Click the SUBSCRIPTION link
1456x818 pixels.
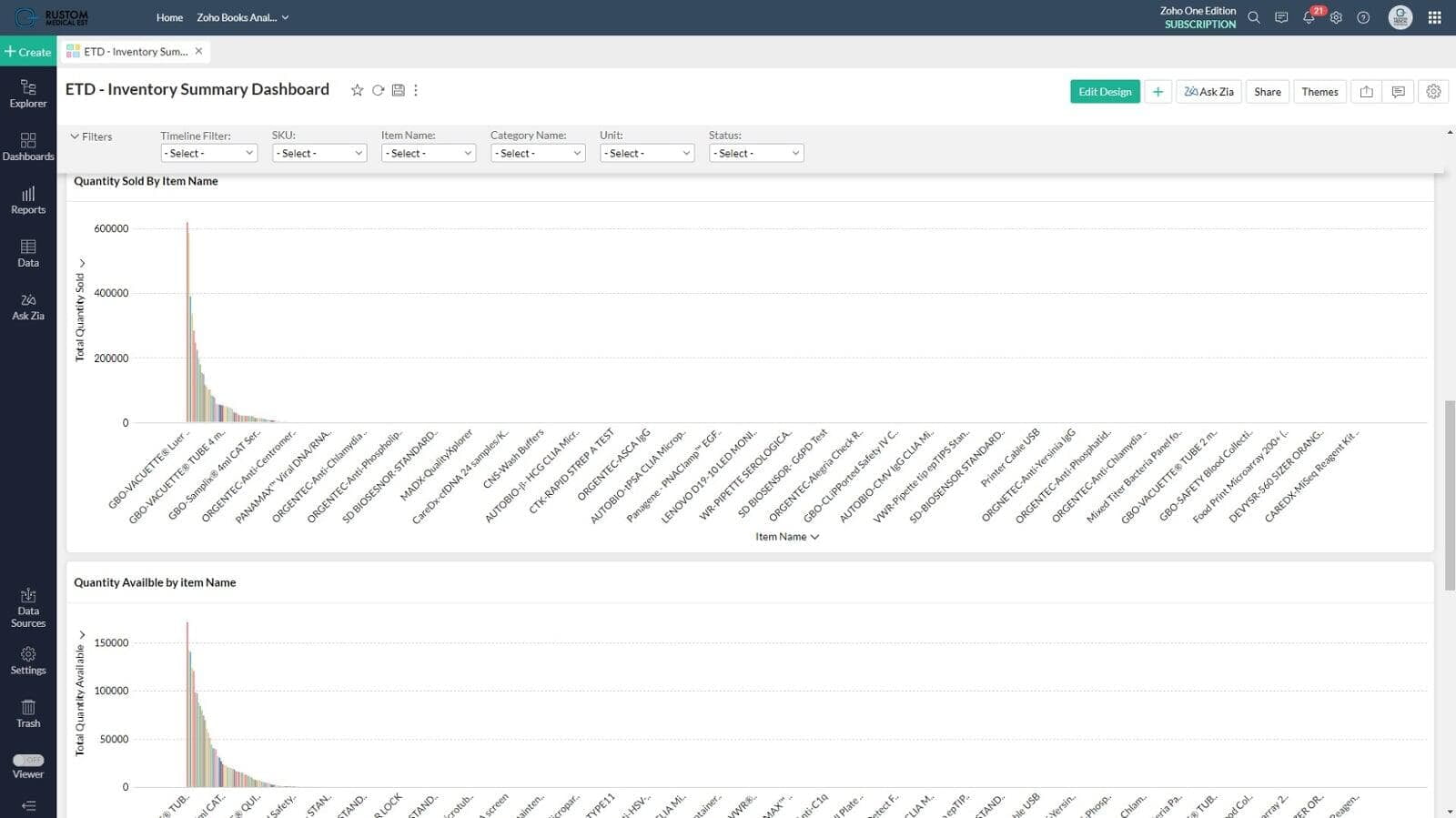point(1199,25)
